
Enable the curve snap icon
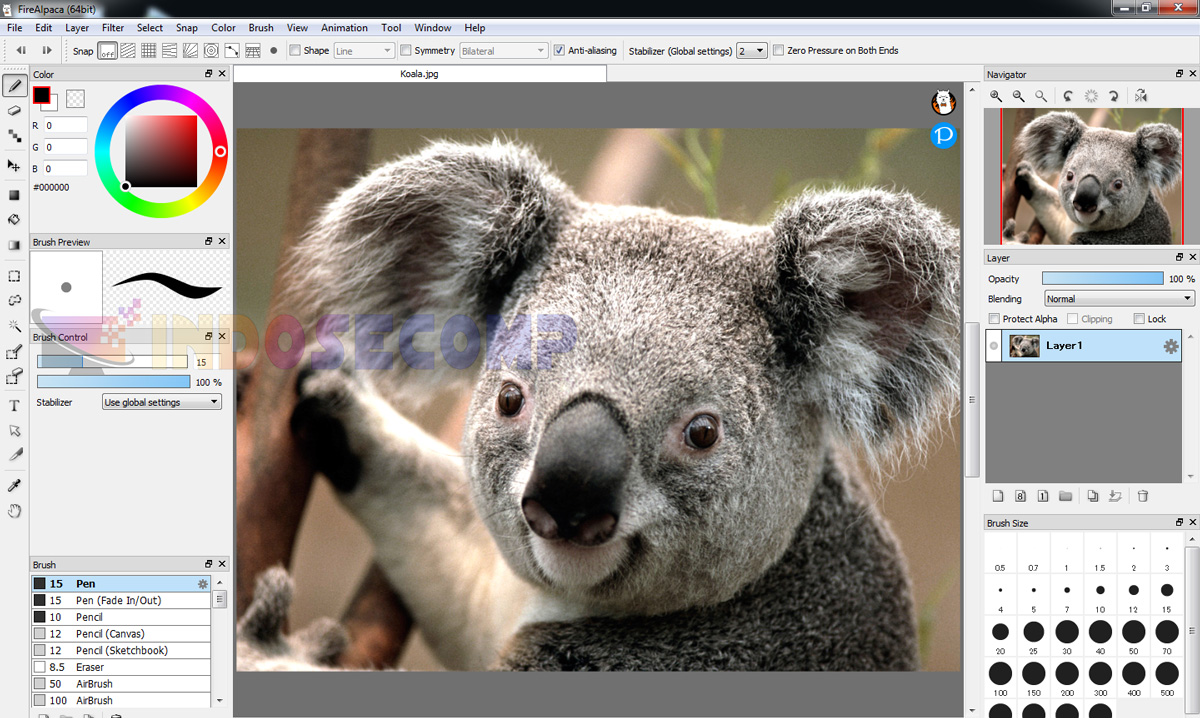pyautogui.click(x=232, y=50)
